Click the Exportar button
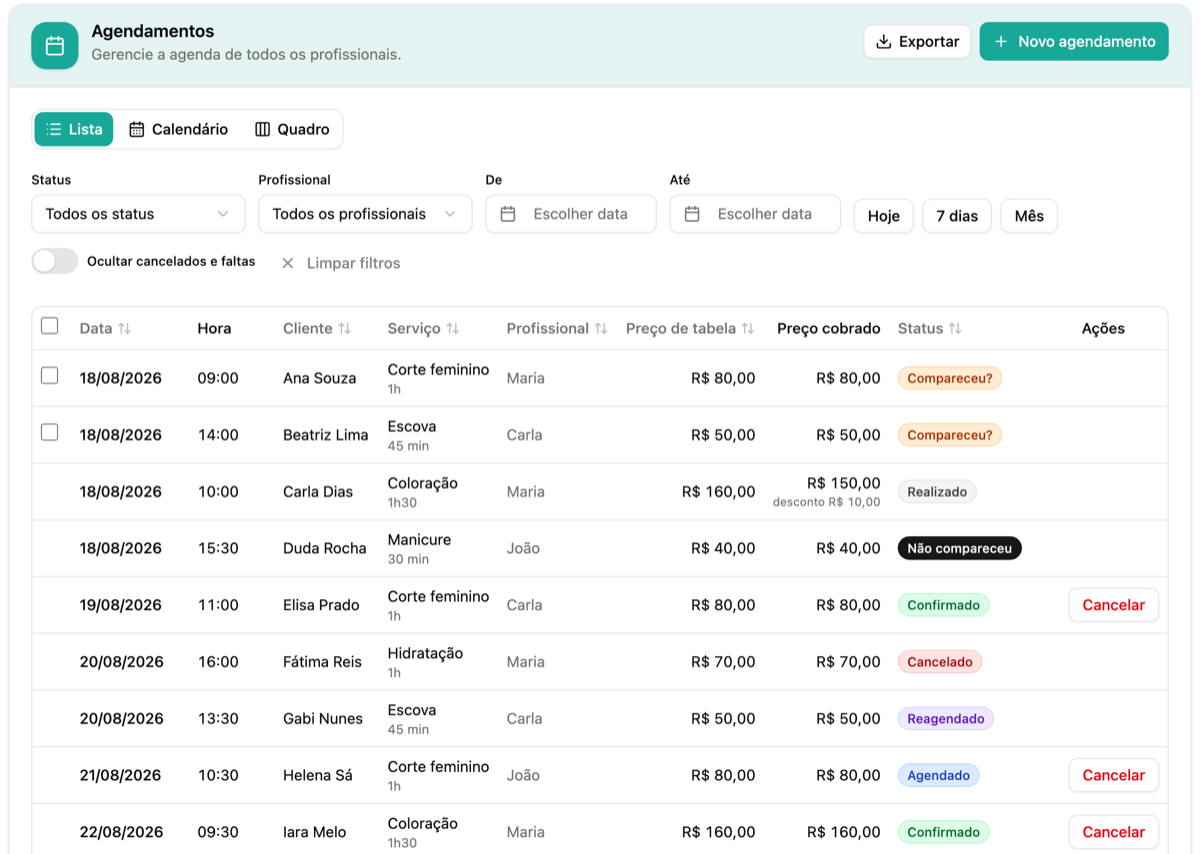Image resolution: width=1200 pixels, height=854 pixels. click(x=917, y=42)
